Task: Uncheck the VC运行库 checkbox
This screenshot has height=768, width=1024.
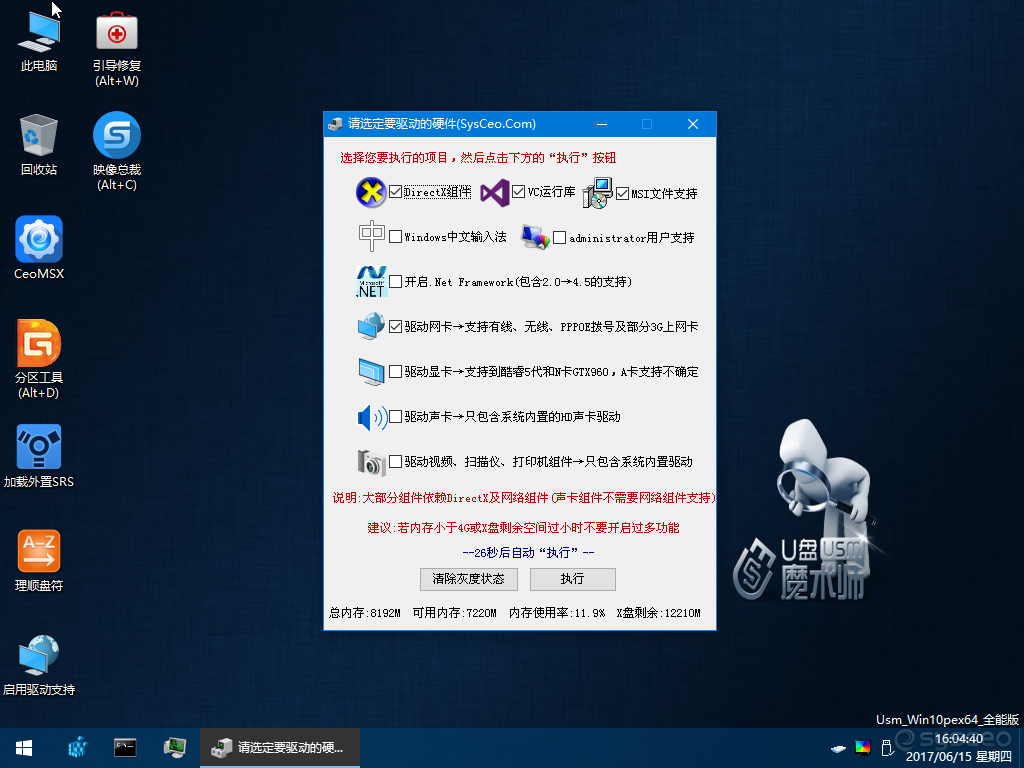Action: pyautogui.click(x=519, y=191)
